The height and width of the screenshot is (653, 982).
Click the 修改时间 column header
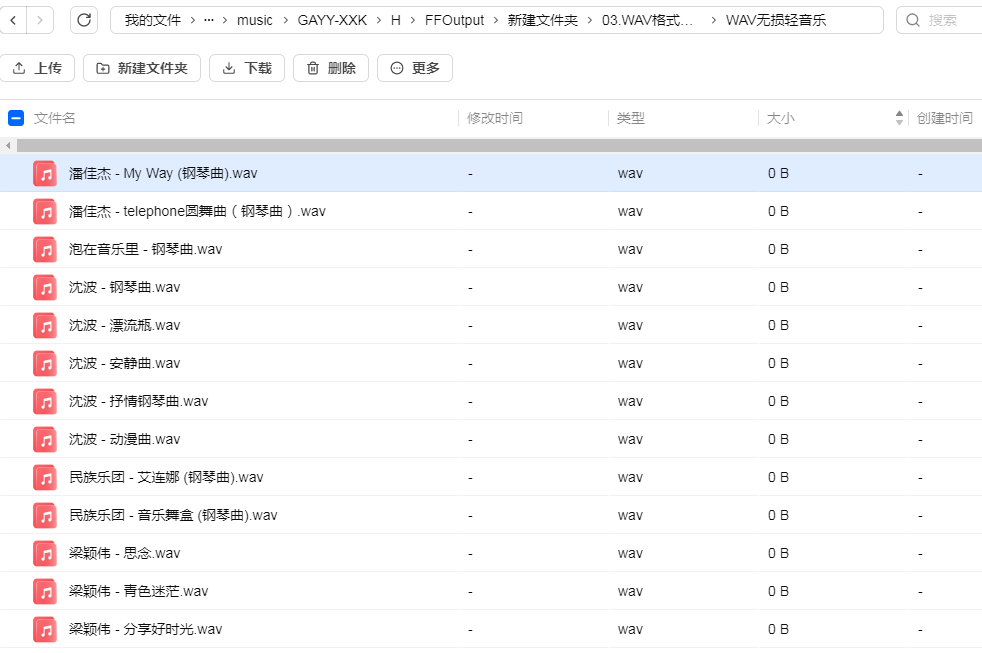coord(495,118)
